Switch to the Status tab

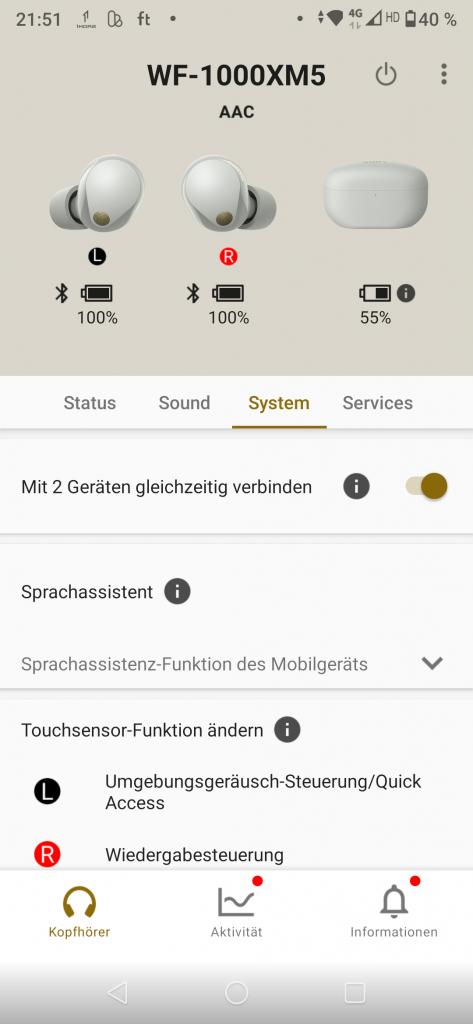pos(90,403)
